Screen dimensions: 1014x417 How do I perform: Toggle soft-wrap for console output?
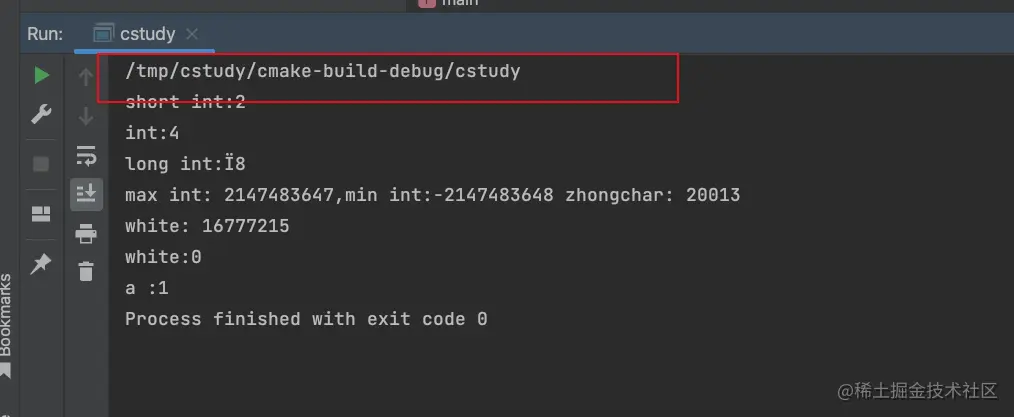click(x=86, y=156)
